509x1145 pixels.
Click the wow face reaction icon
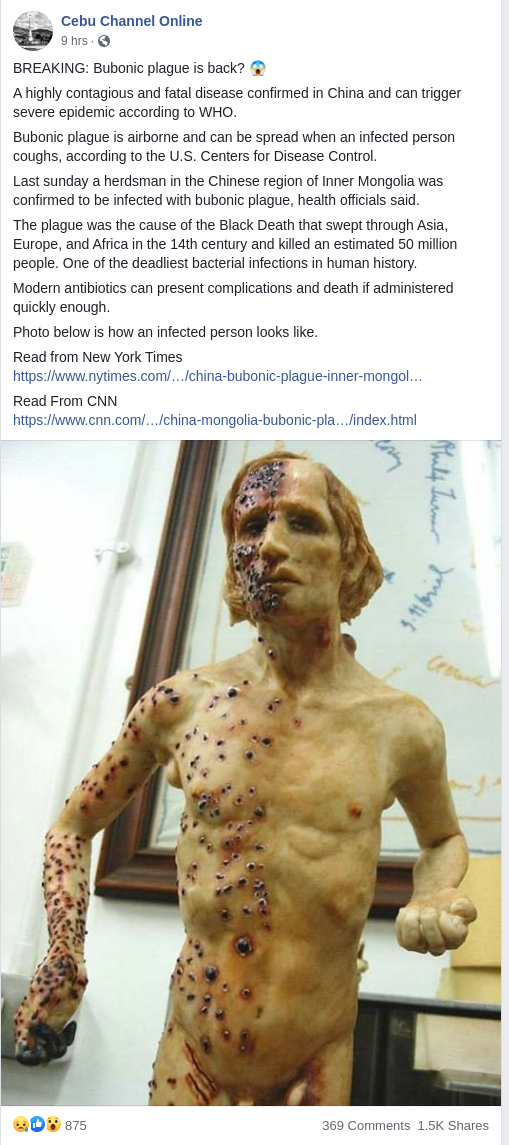pyautogui.click(x=53, y=1125)
